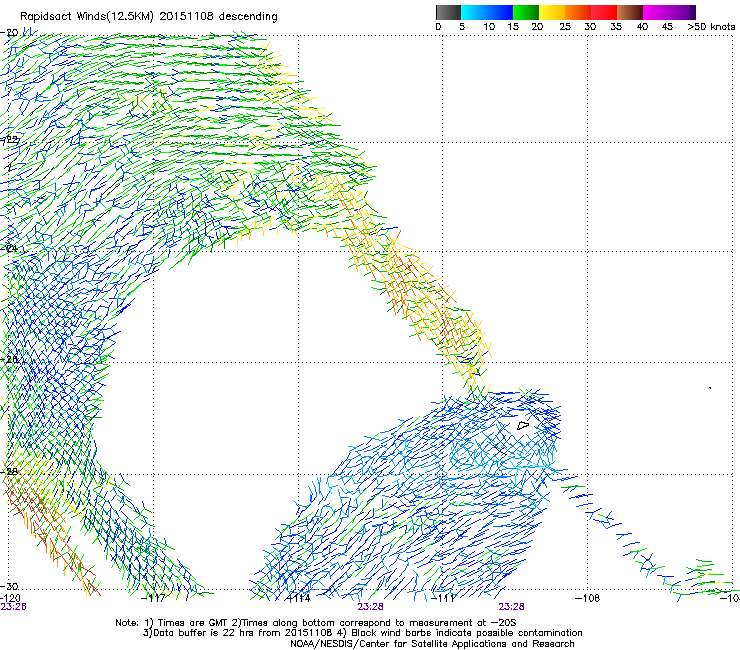740x650 pixels.
Task: Click the '-20' latitude axis label
Action: pyautogui.click(x=9, y=33)
